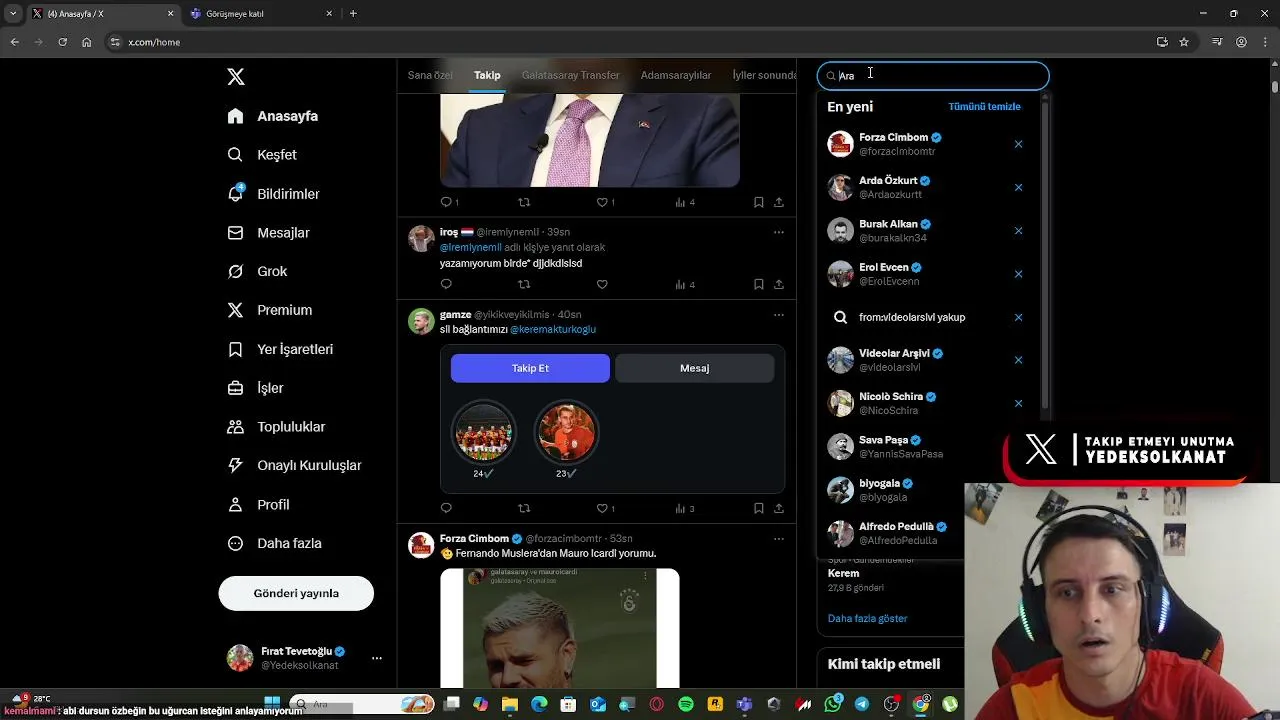Viewport: 1280px width, 720px height.
Task: Repost iroş's post
Action: 524,285
